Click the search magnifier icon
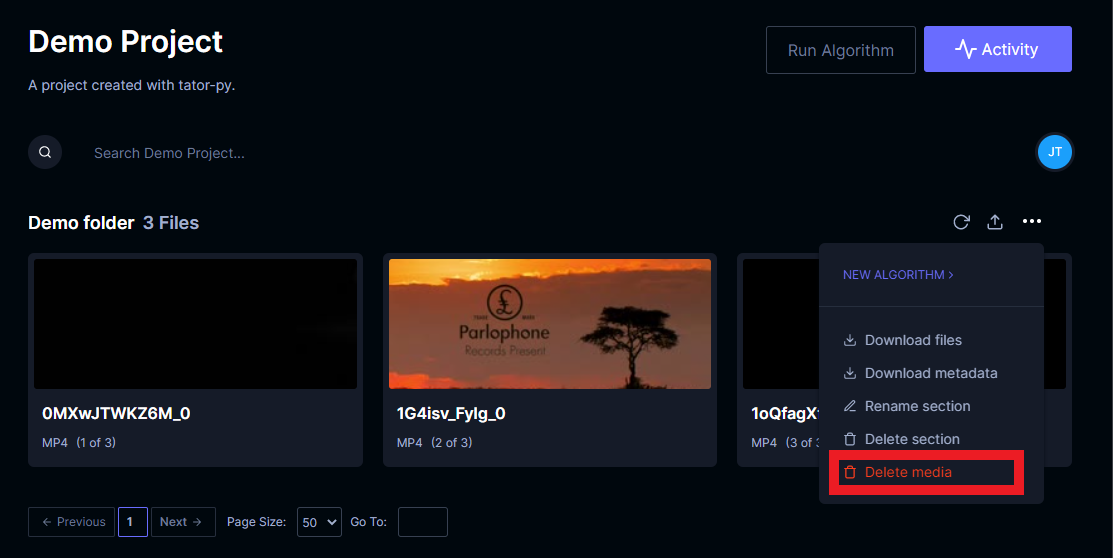This screenshot has height=558, width=1113. click(x=45, y=152)
